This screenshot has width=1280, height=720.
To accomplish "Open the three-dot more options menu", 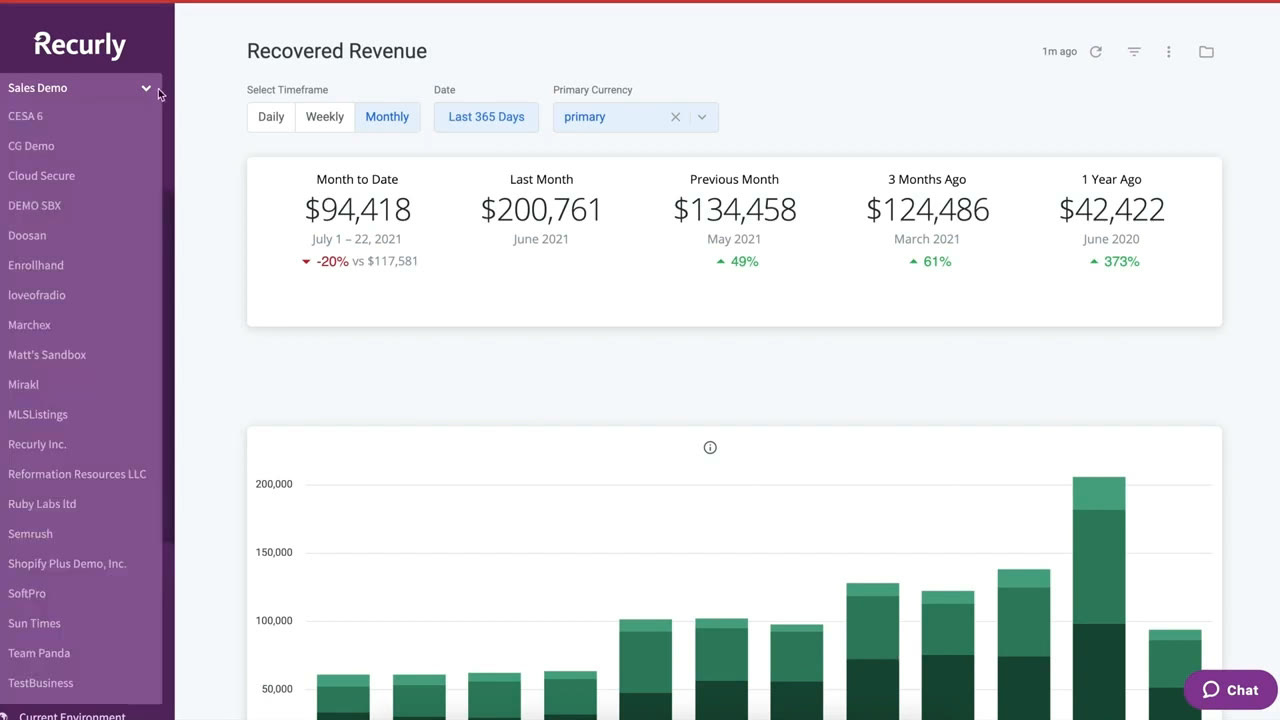I will pos(1168,52).
